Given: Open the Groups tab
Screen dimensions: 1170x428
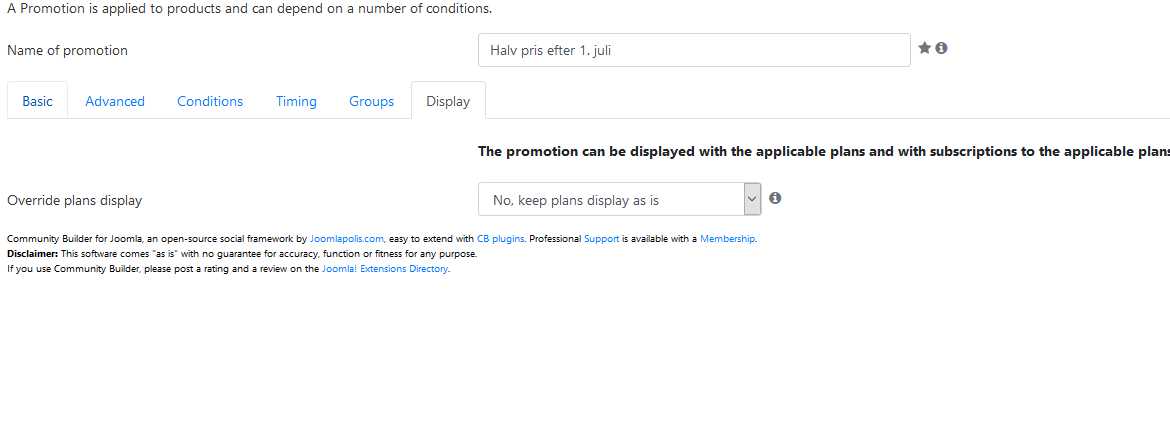Looking at the screenshot, I should point(372,101).
